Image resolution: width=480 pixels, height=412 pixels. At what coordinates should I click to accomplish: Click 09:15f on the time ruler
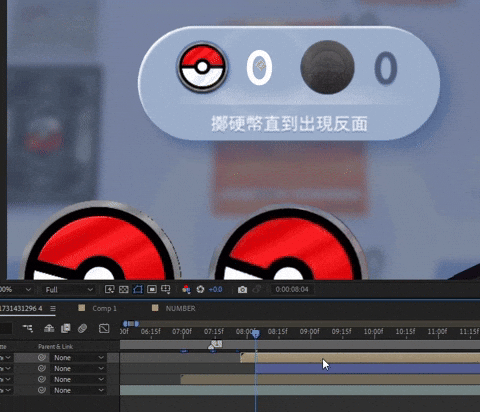(x=341, y=332)
